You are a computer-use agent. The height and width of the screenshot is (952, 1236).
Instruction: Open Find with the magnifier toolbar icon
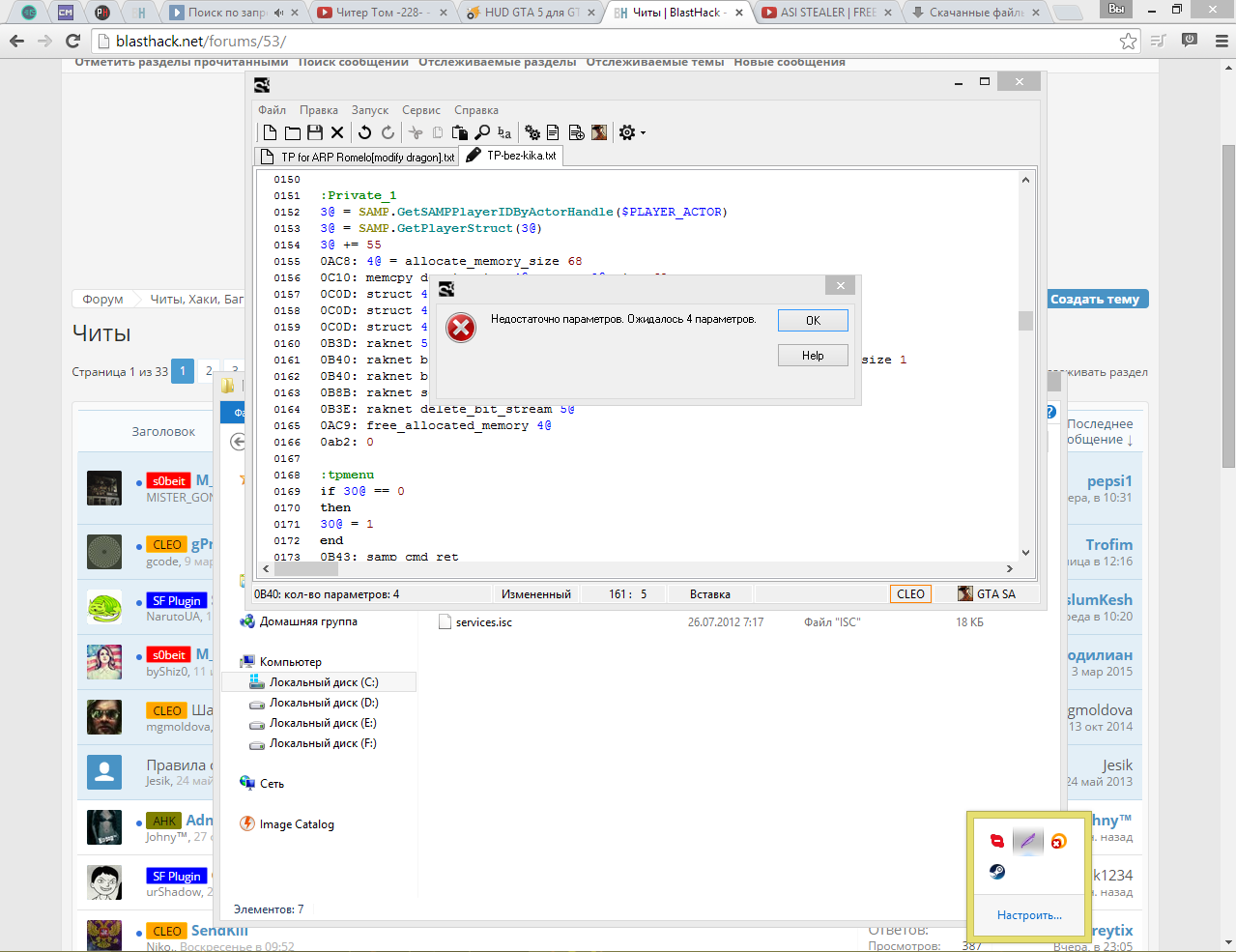click(x=482, y=132)
